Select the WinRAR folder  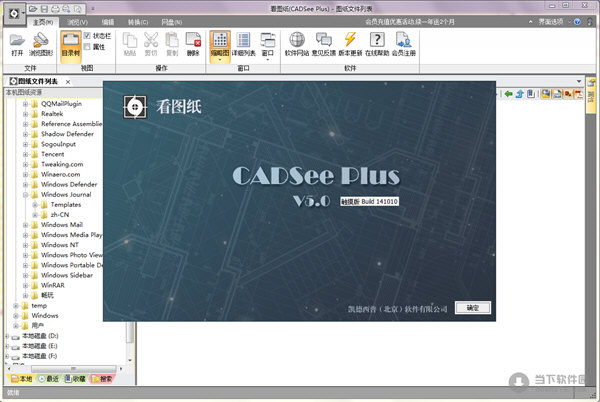(x=53, y=285)
